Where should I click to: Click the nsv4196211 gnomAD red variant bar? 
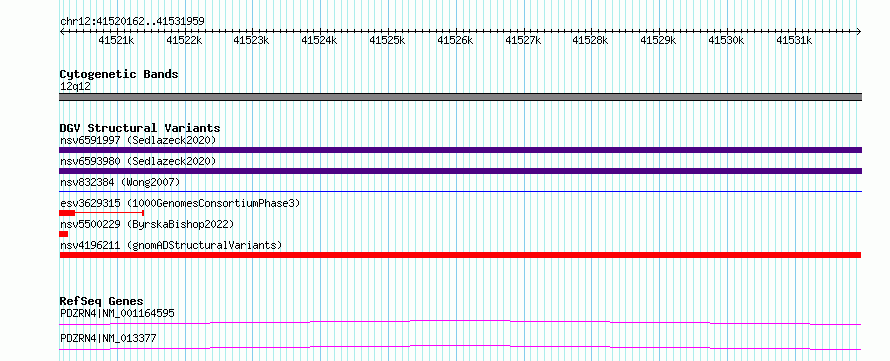460,255
